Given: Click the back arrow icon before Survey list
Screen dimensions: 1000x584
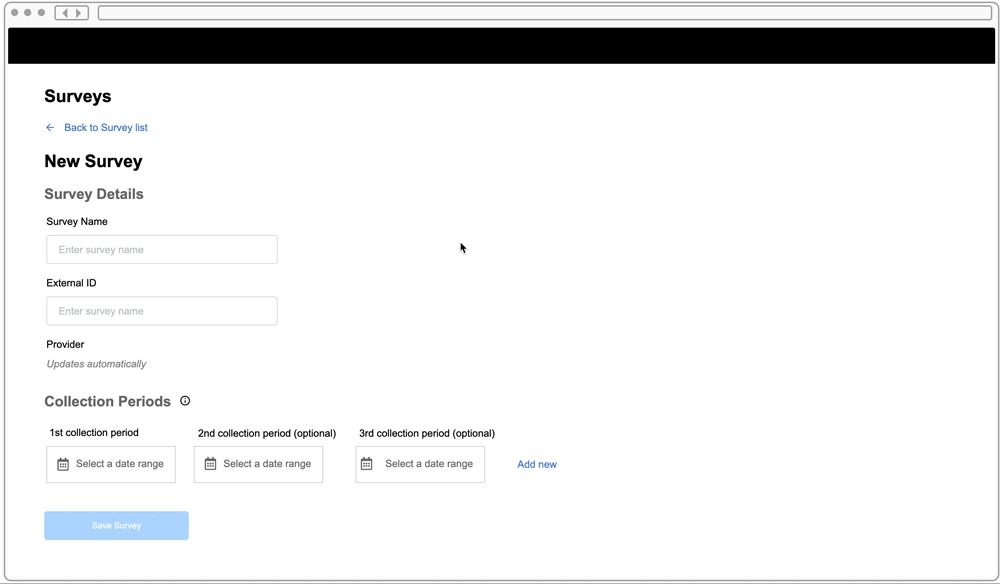Looking at the screenshot, I should [50, 128].
